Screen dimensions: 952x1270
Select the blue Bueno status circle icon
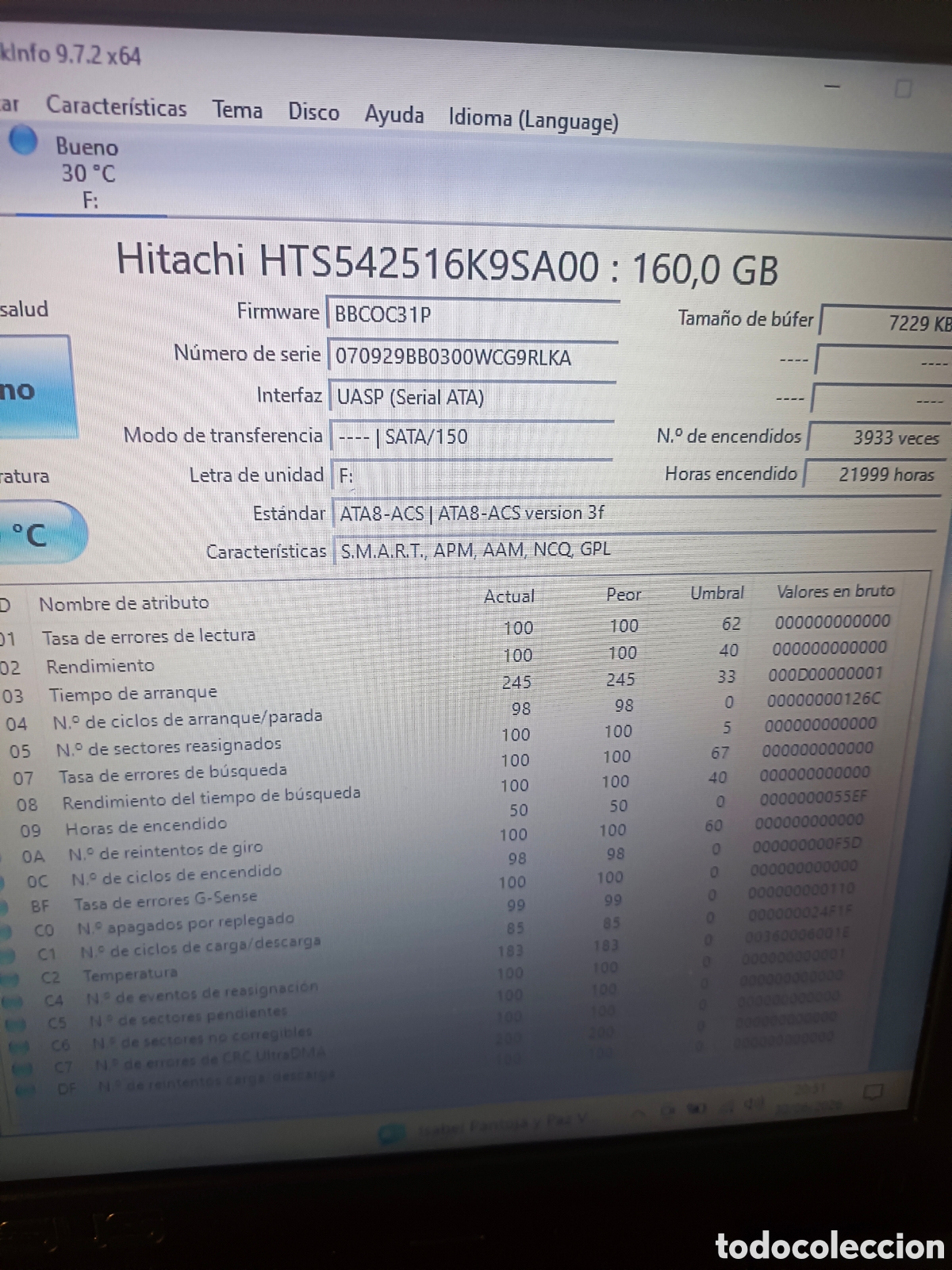[x=23, y=140]
